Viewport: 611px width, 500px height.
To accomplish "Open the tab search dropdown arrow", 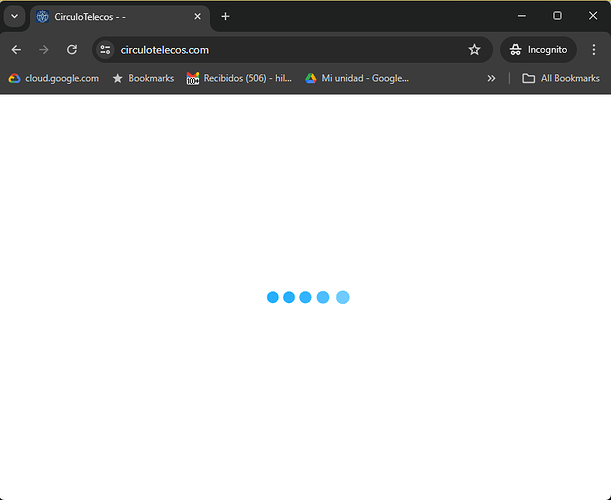I will [x=14, y=16].
